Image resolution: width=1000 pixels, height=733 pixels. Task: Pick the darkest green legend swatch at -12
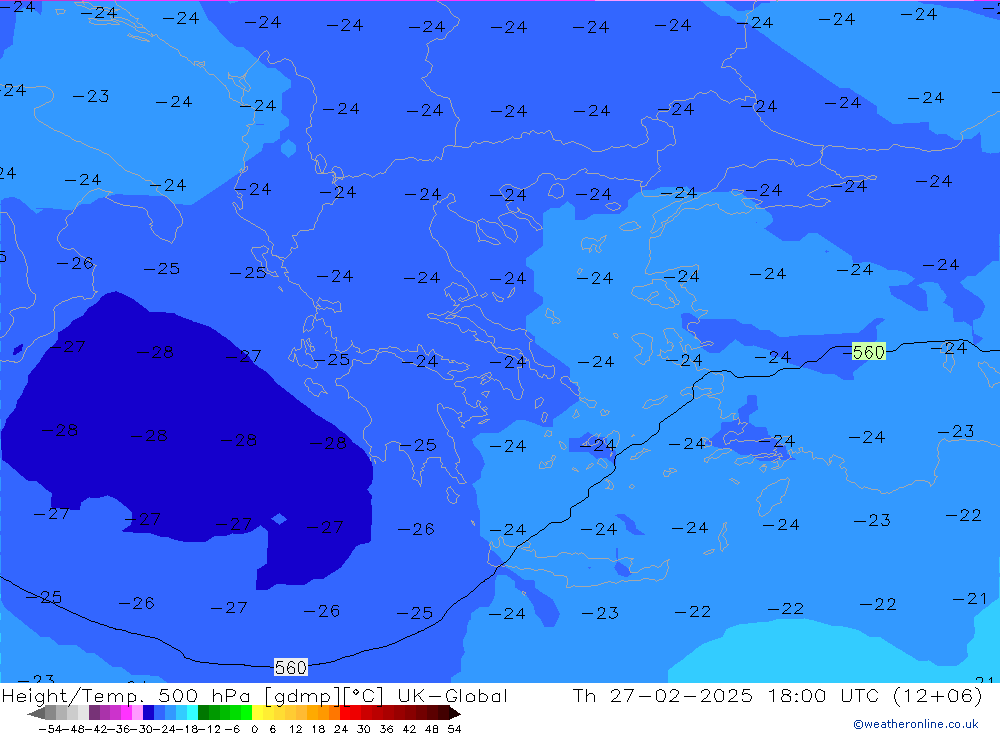coord(203,713)
